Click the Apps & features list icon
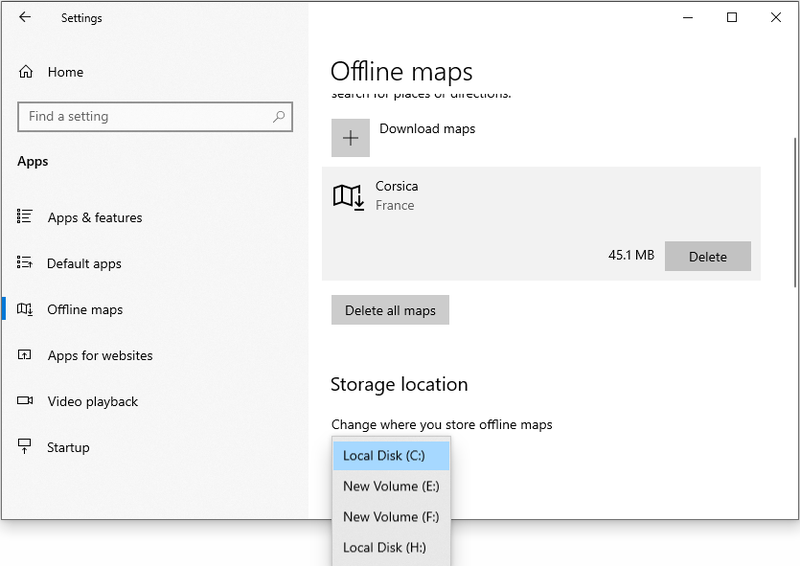 pyautogui.click(x=24, y=216)
